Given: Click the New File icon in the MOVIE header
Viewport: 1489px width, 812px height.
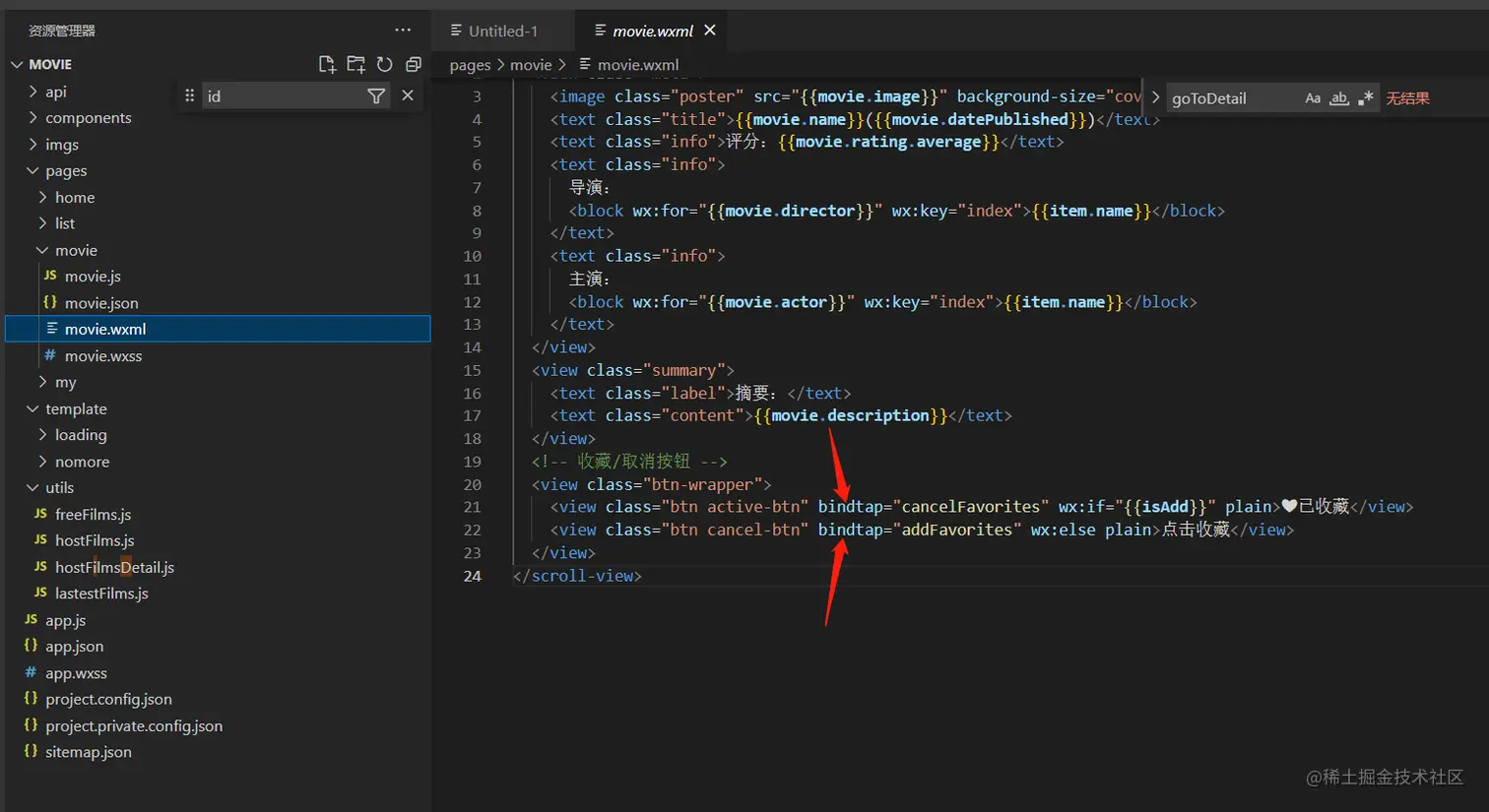Looking at the screenshot, I should click(x=327, y=64).
